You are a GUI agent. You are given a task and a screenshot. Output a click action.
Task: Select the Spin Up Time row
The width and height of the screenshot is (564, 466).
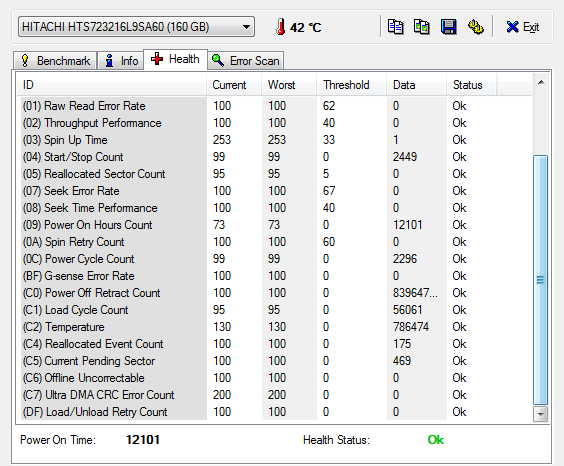point(274,140)
